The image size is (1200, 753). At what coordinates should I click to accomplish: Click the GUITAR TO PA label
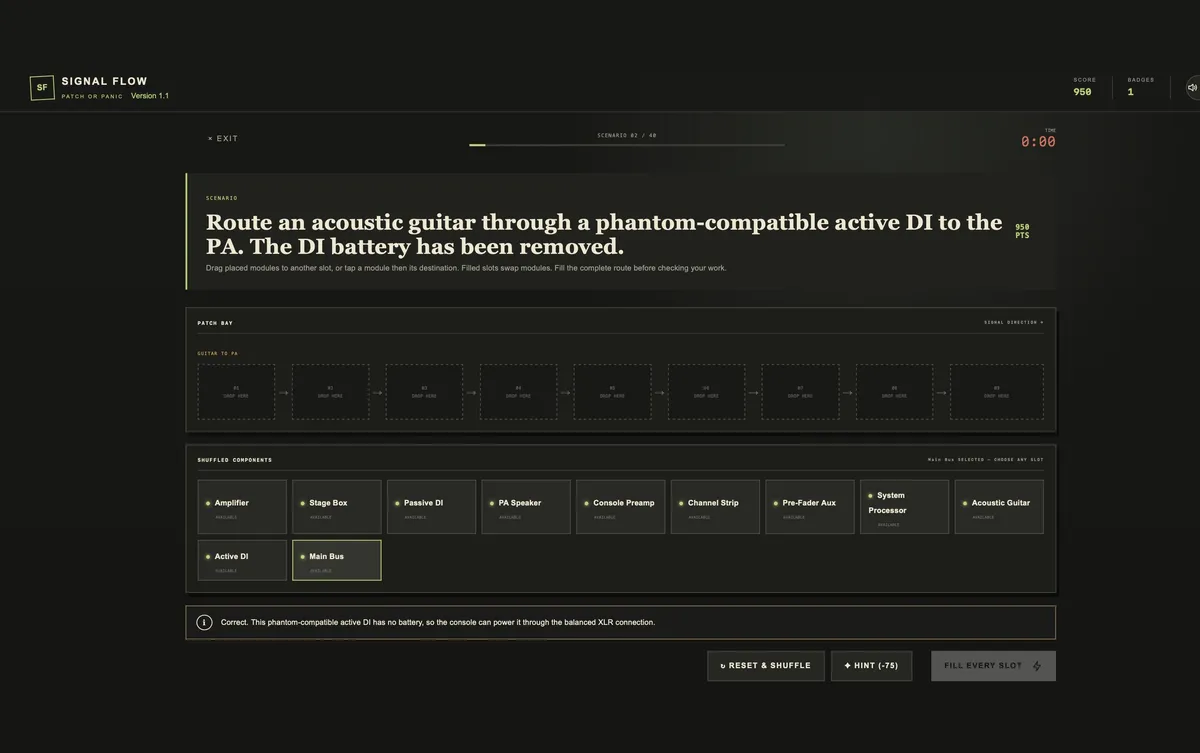(x=218, y=353)
